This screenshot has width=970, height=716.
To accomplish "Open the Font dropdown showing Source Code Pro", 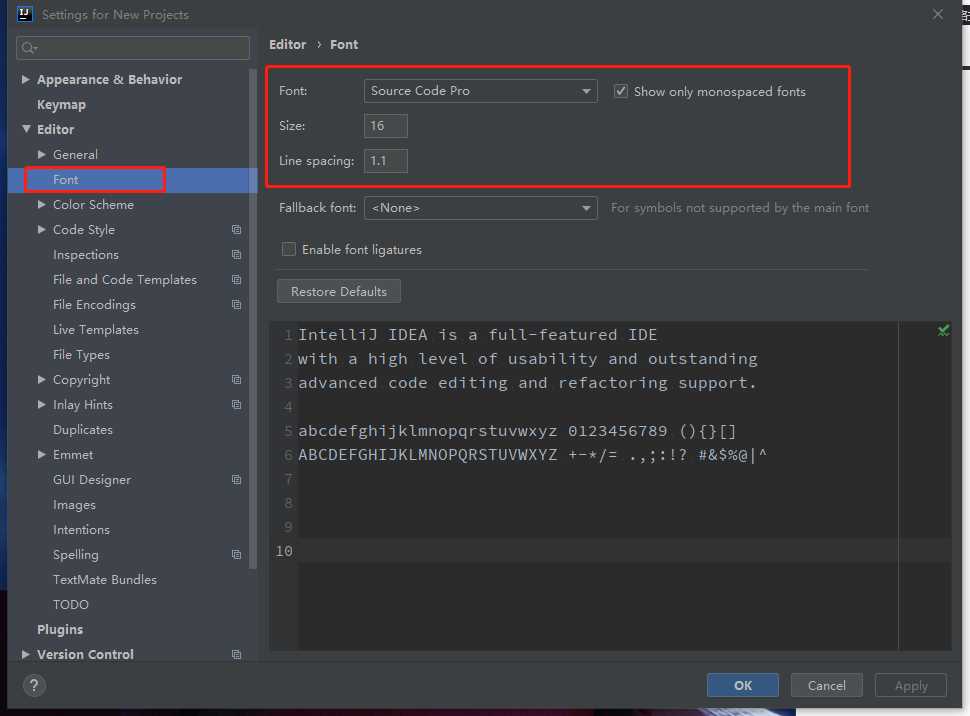I will coord(481,91).
